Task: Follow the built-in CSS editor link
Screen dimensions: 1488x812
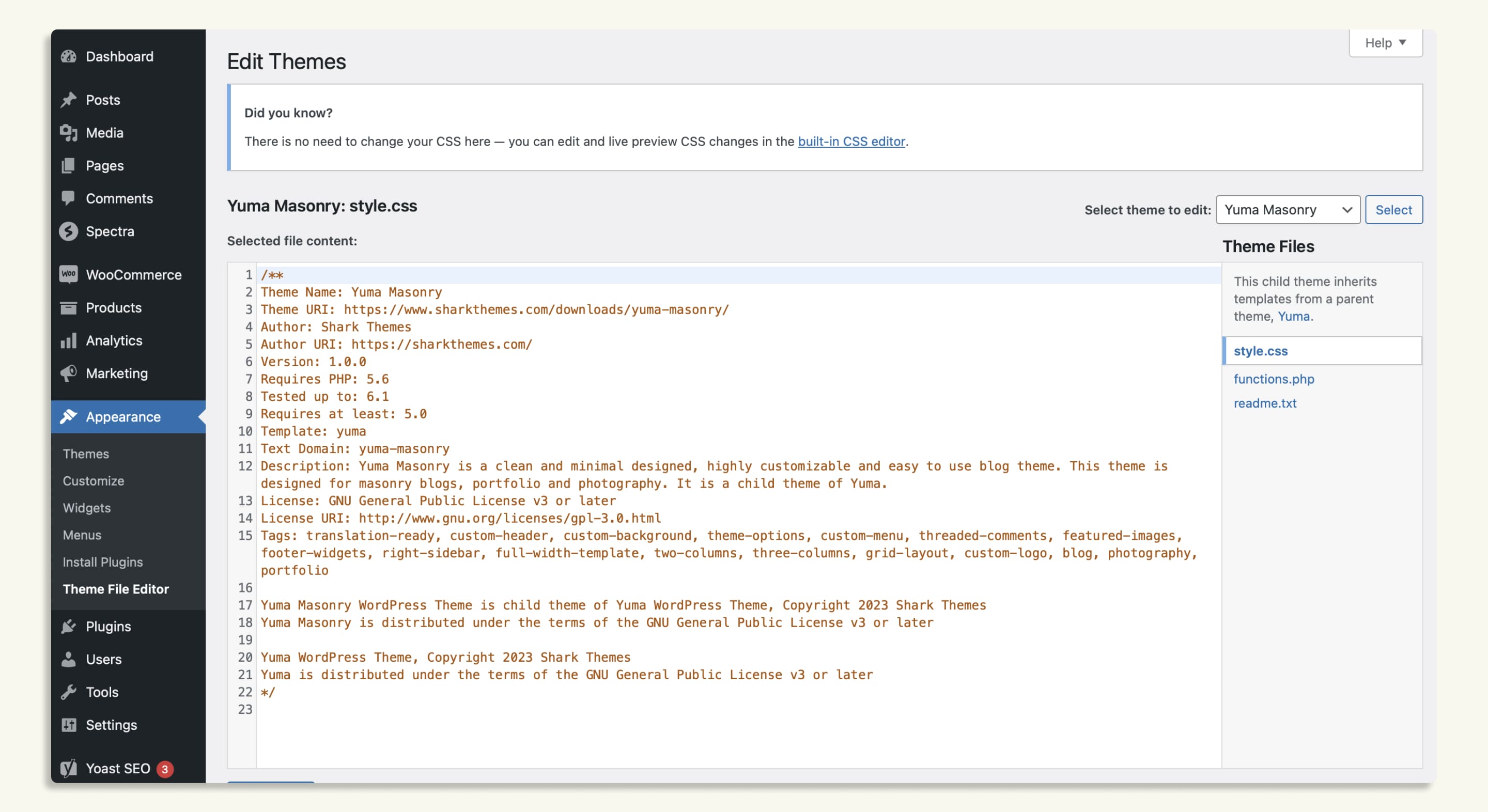Action: click(851, 142)
